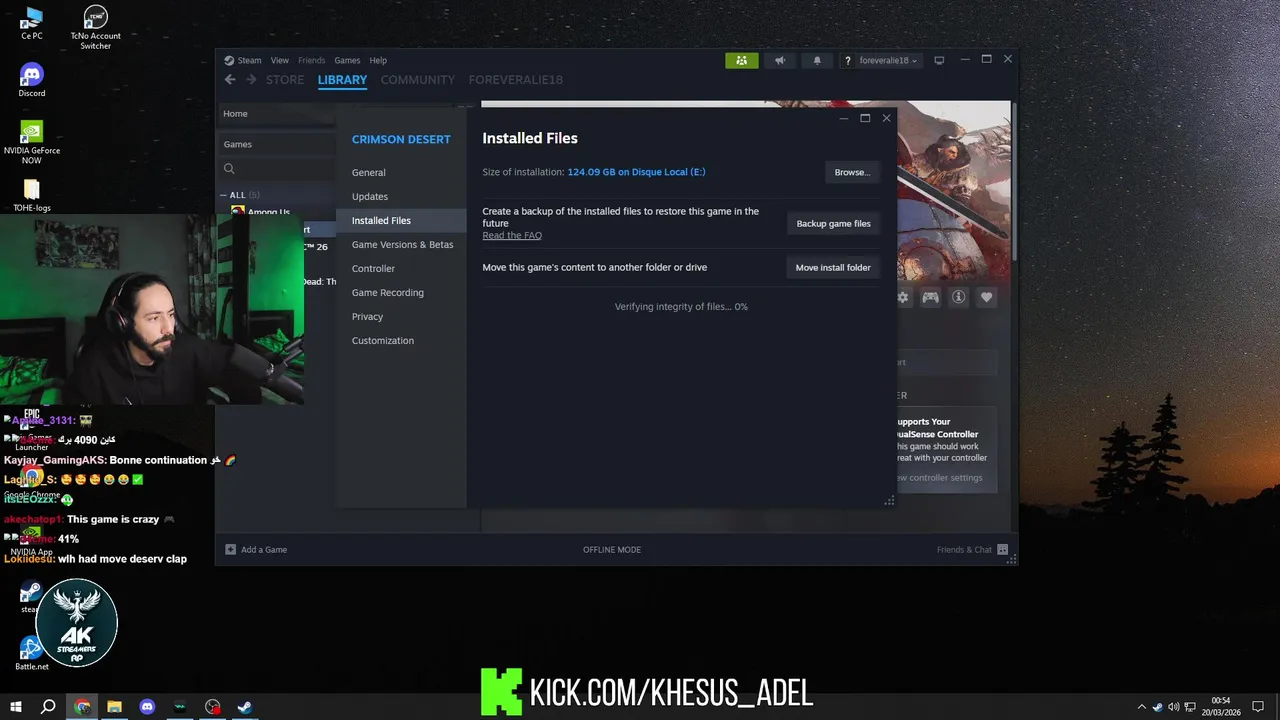Show game info via the circled i icon
1280x720 pixels.
point(958,297)
